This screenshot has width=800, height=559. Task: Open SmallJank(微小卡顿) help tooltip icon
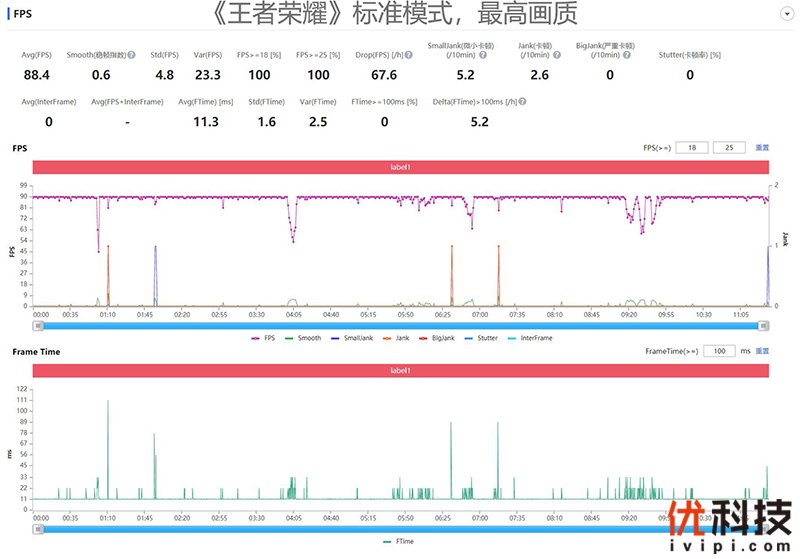point(483,56)
